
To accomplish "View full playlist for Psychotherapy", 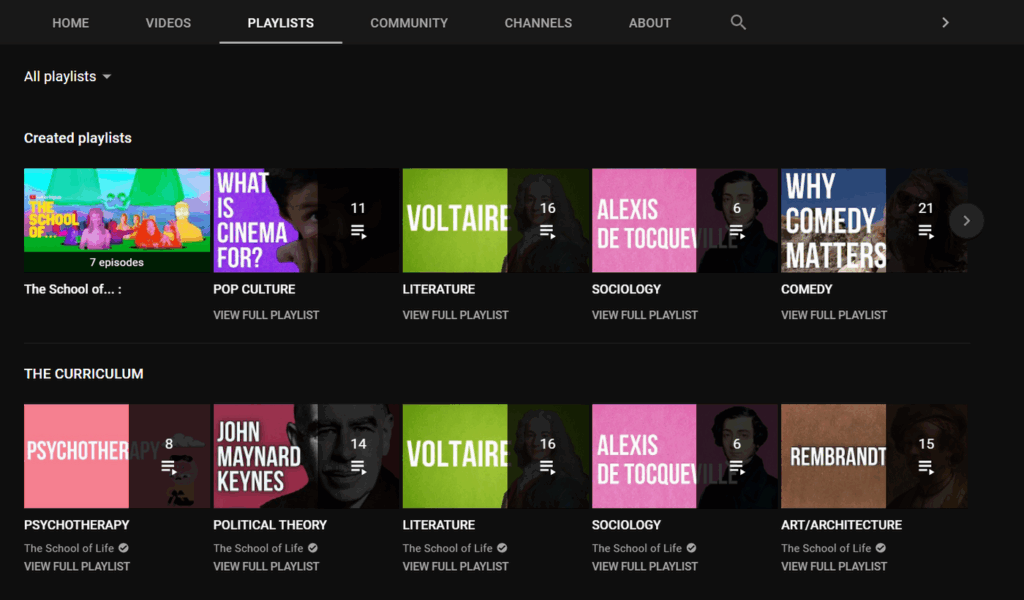I will point(77,566).
